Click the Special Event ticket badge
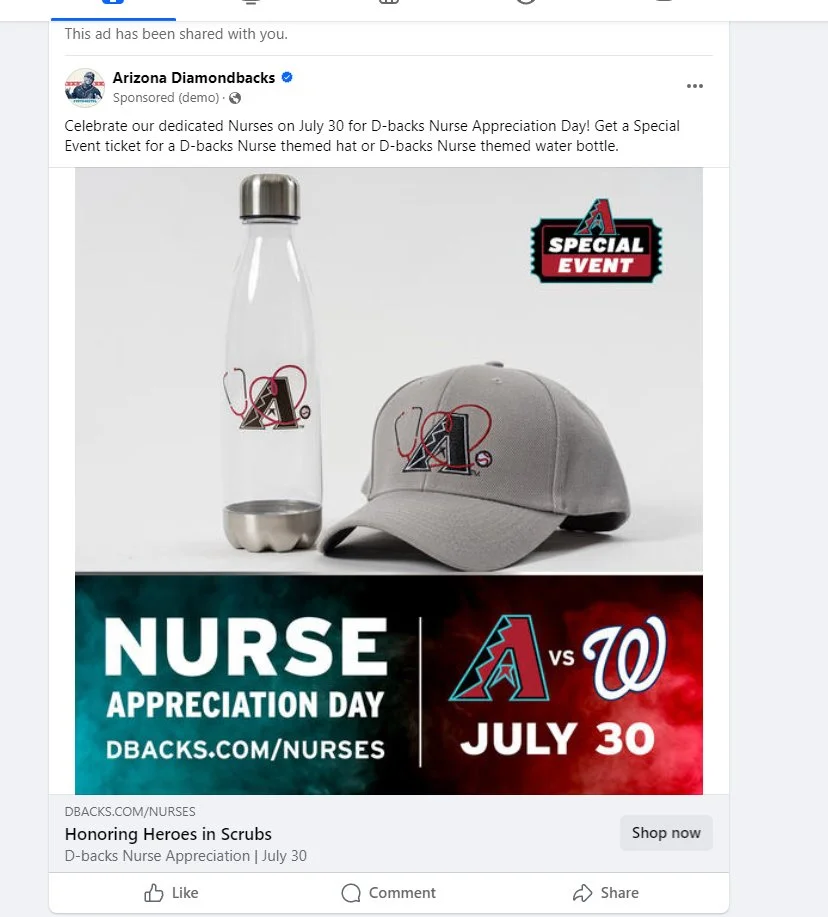 pos(596,242)
